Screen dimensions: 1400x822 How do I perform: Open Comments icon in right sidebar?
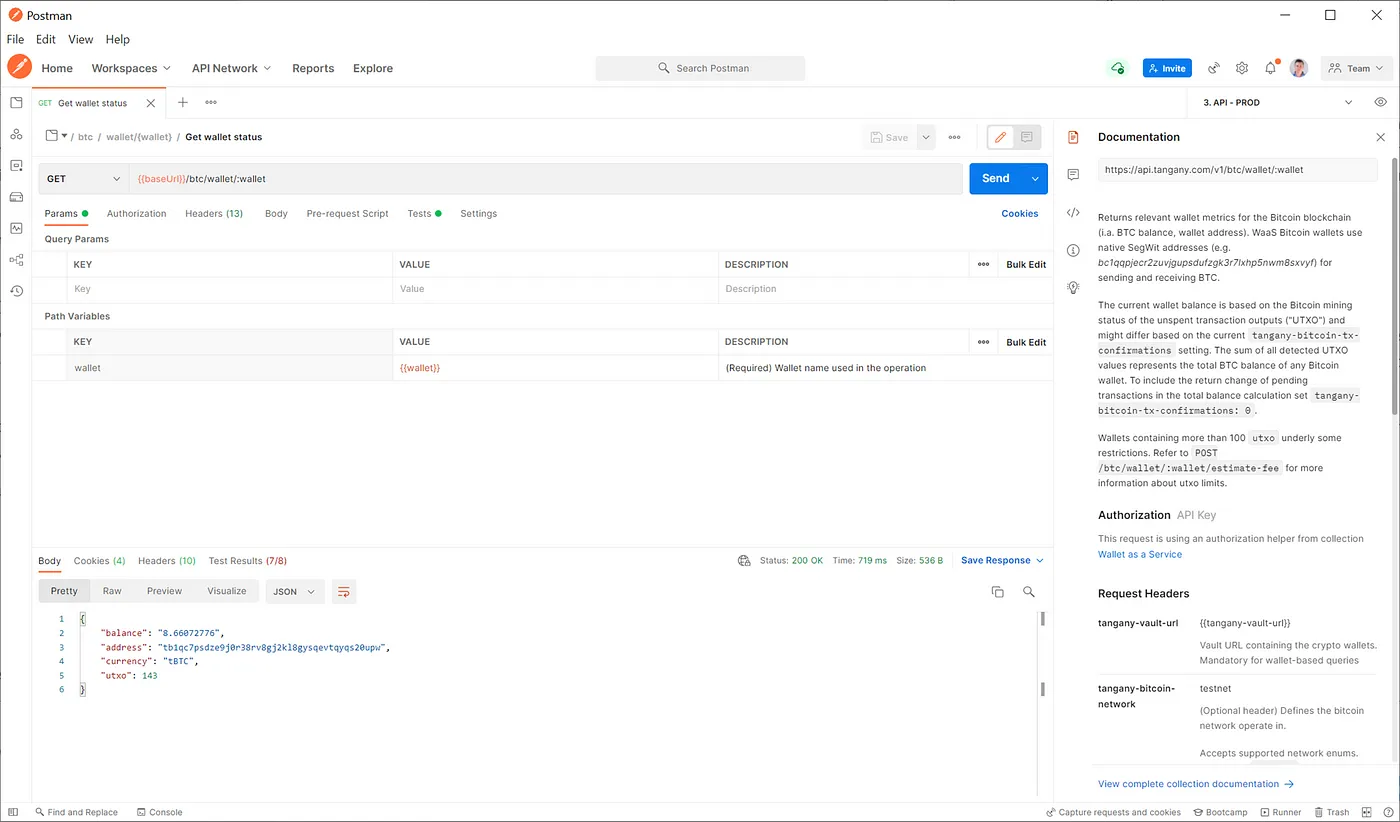click(1073, 174)
